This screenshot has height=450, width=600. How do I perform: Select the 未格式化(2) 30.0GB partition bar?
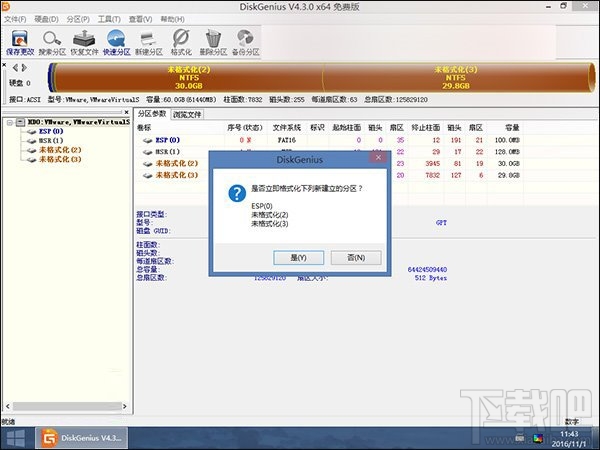[189, 78]
